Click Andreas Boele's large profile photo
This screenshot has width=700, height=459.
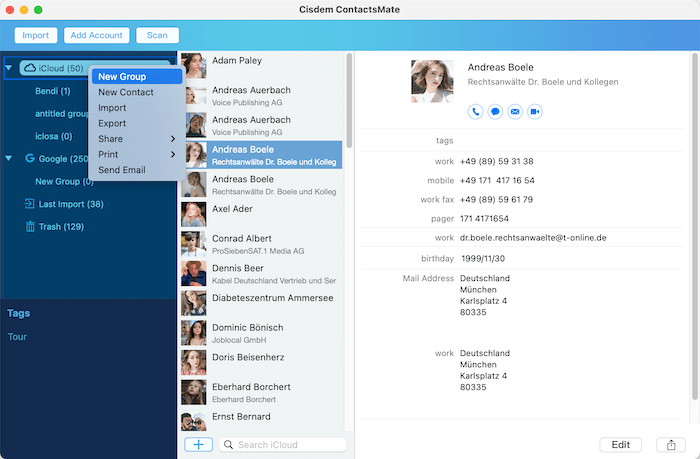click(x=432, y=81)
